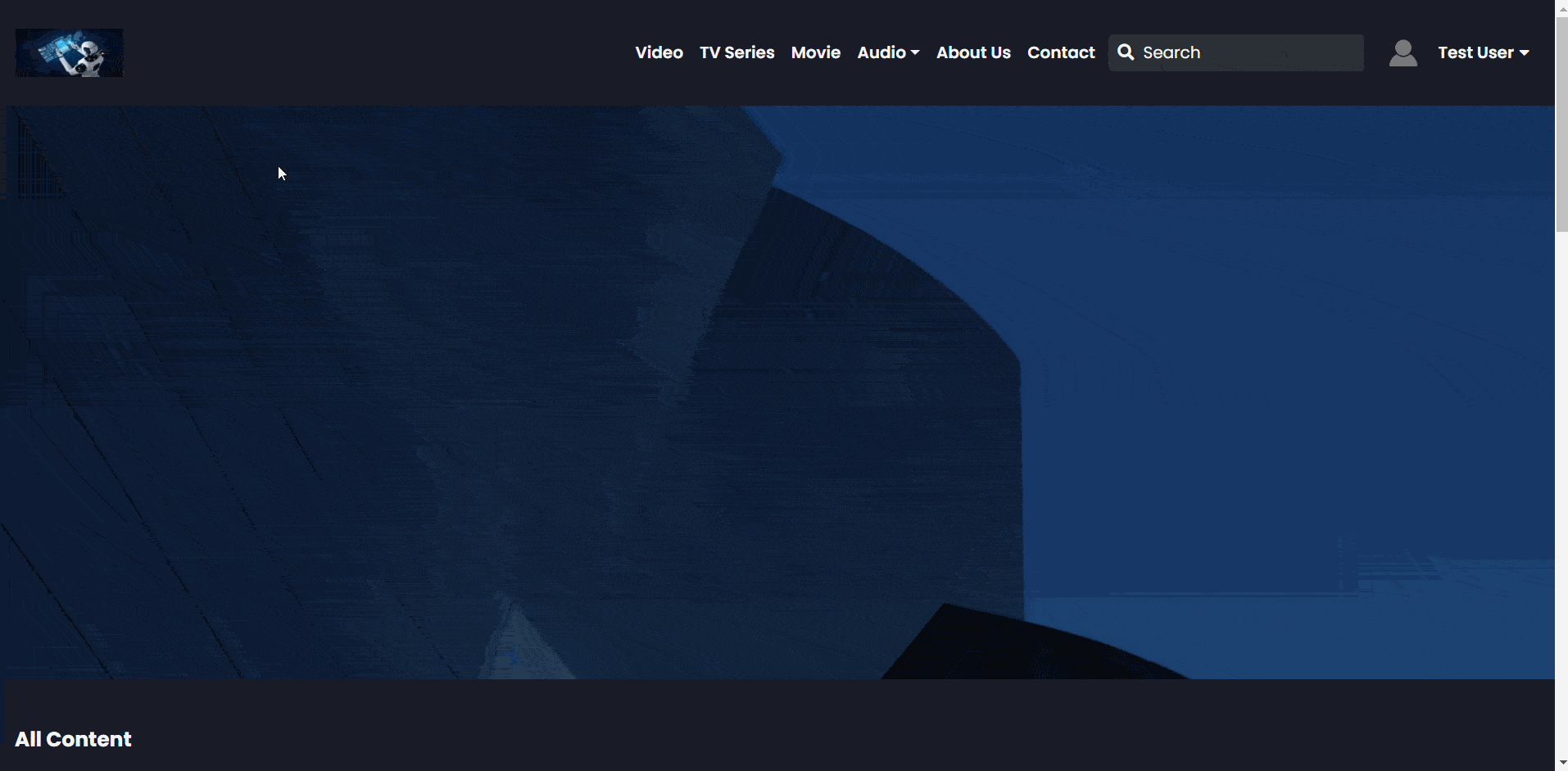Click the site logo in the header
Viewport: 1568px width, 771px height.
[x=70, y=53]
